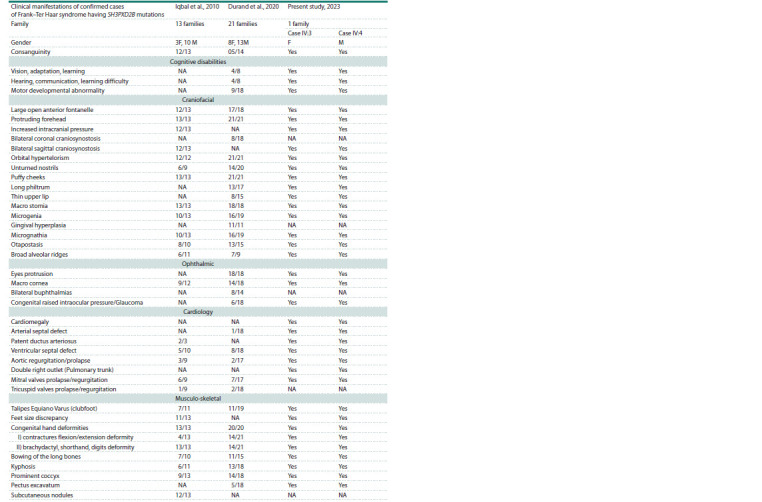Click the Subcutaneous nodules row label
Screen dimensions: 762x502
pyautogui.click(x=42, y=495)
